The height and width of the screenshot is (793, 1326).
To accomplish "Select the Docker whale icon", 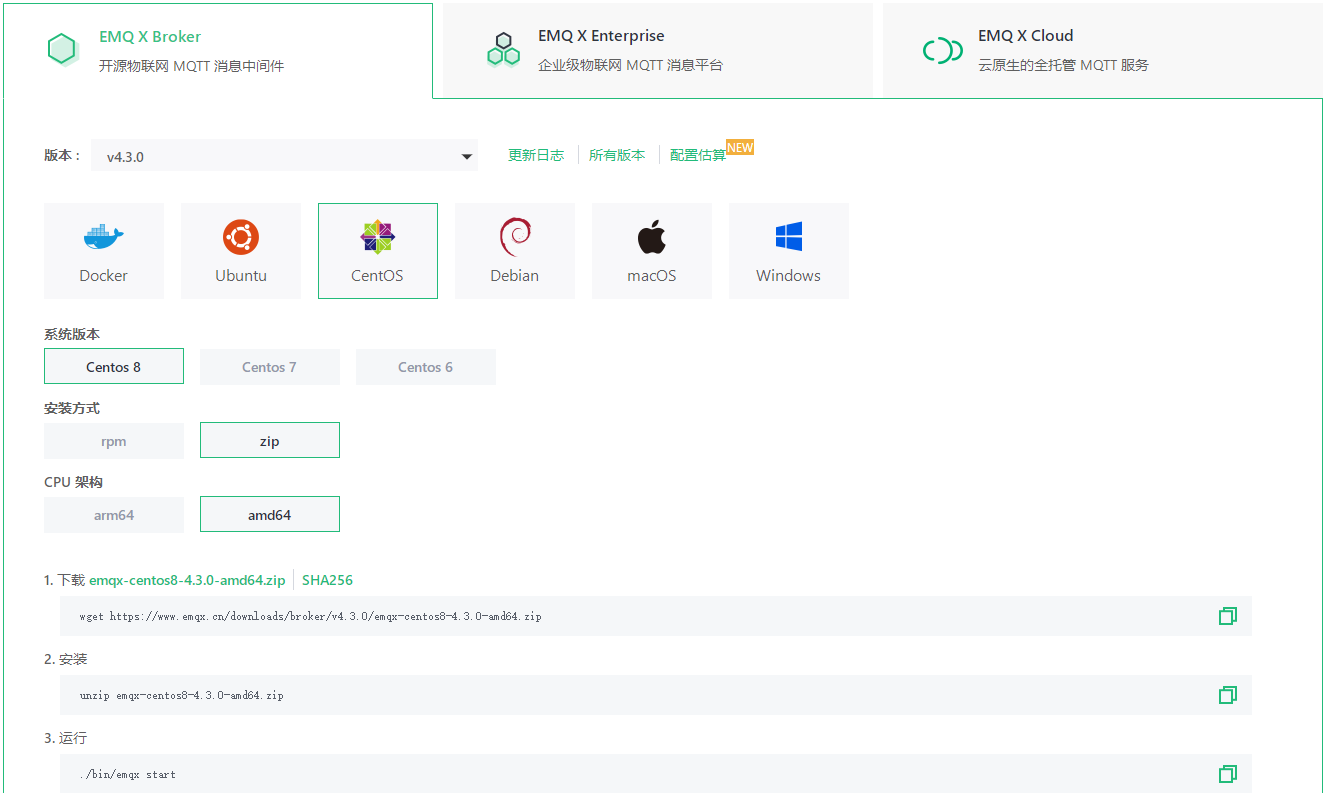I will [x=104, y=237].
